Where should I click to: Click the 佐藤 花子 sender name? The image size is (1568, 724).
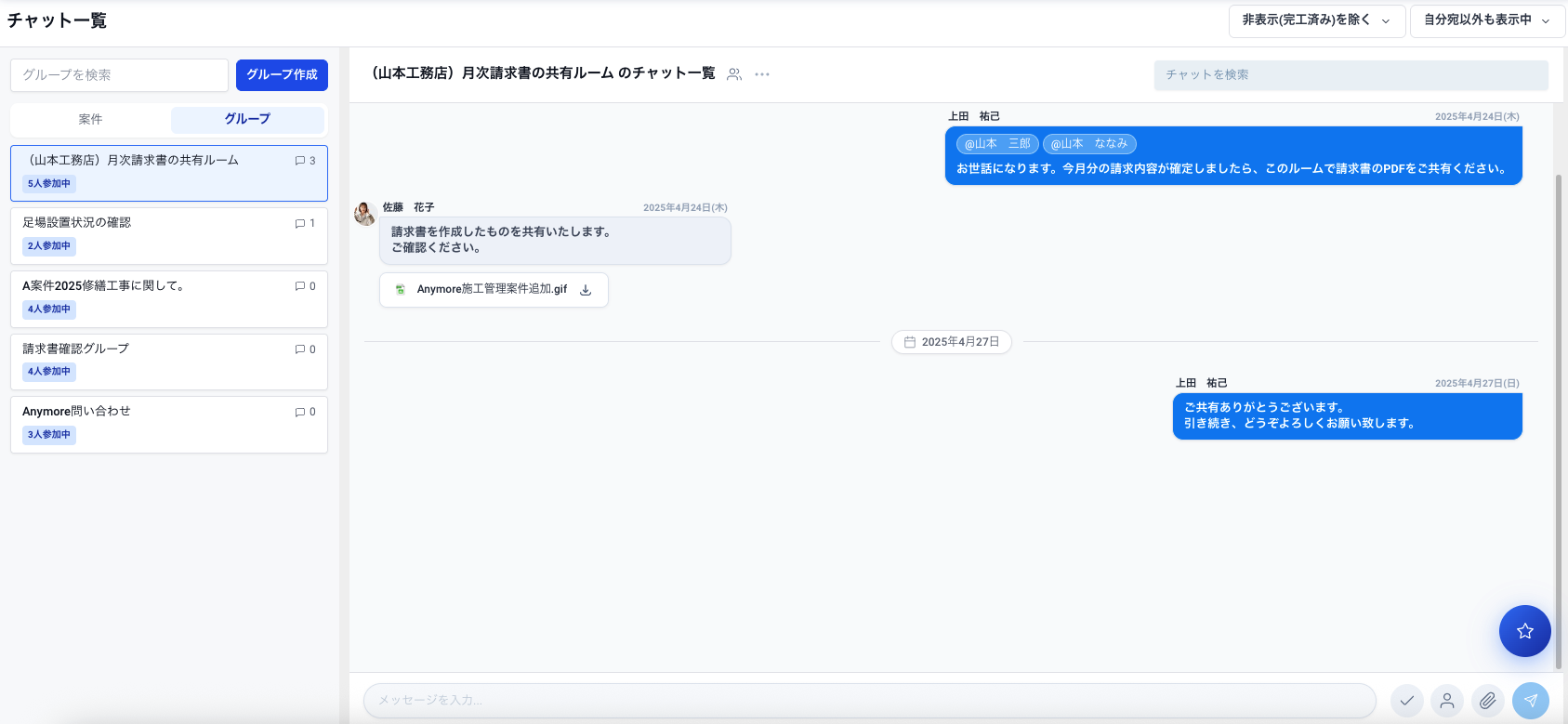point(408,207)
